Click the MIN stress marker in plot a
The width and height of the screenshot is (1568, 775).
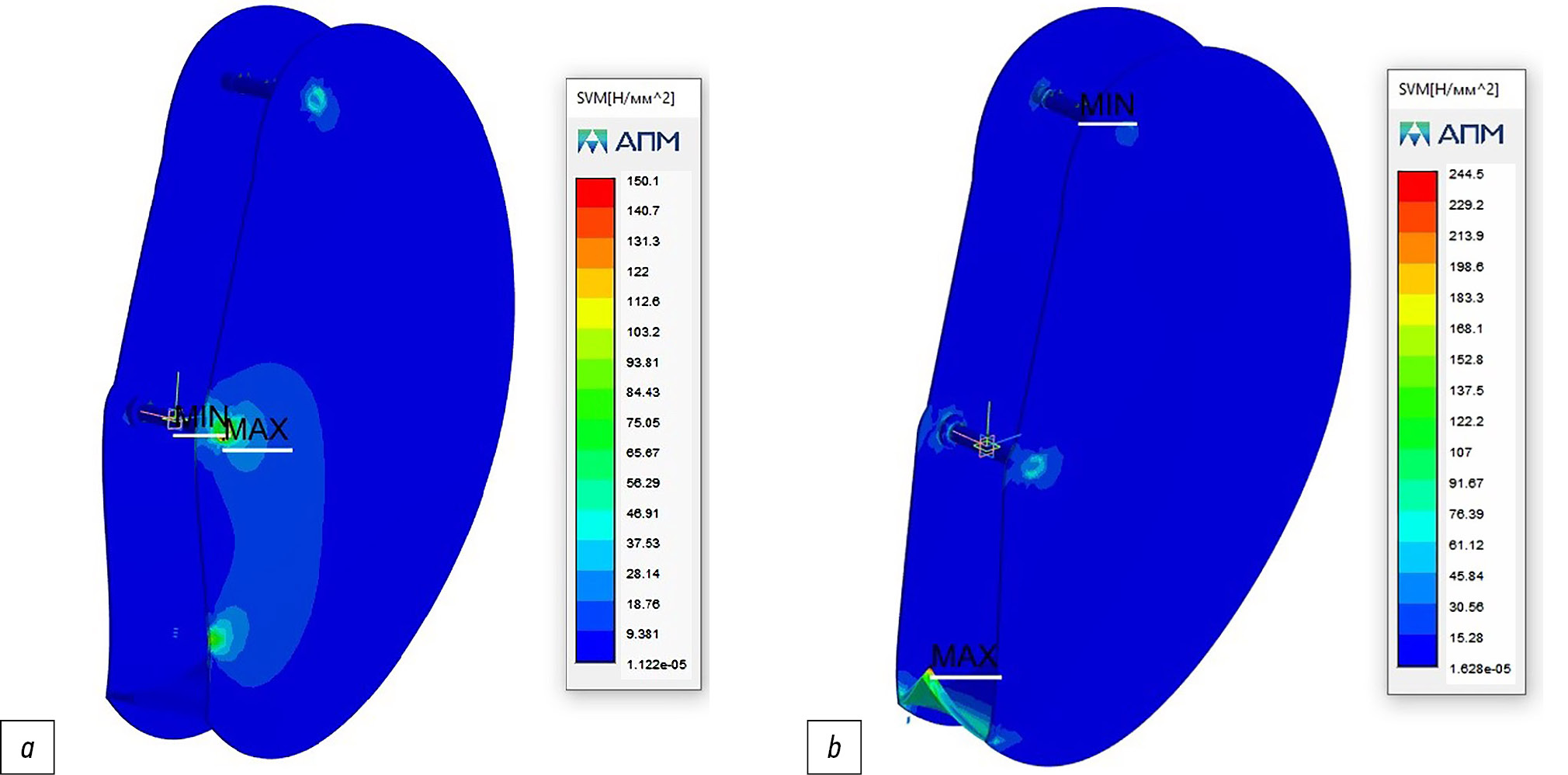tap(200, 418)
